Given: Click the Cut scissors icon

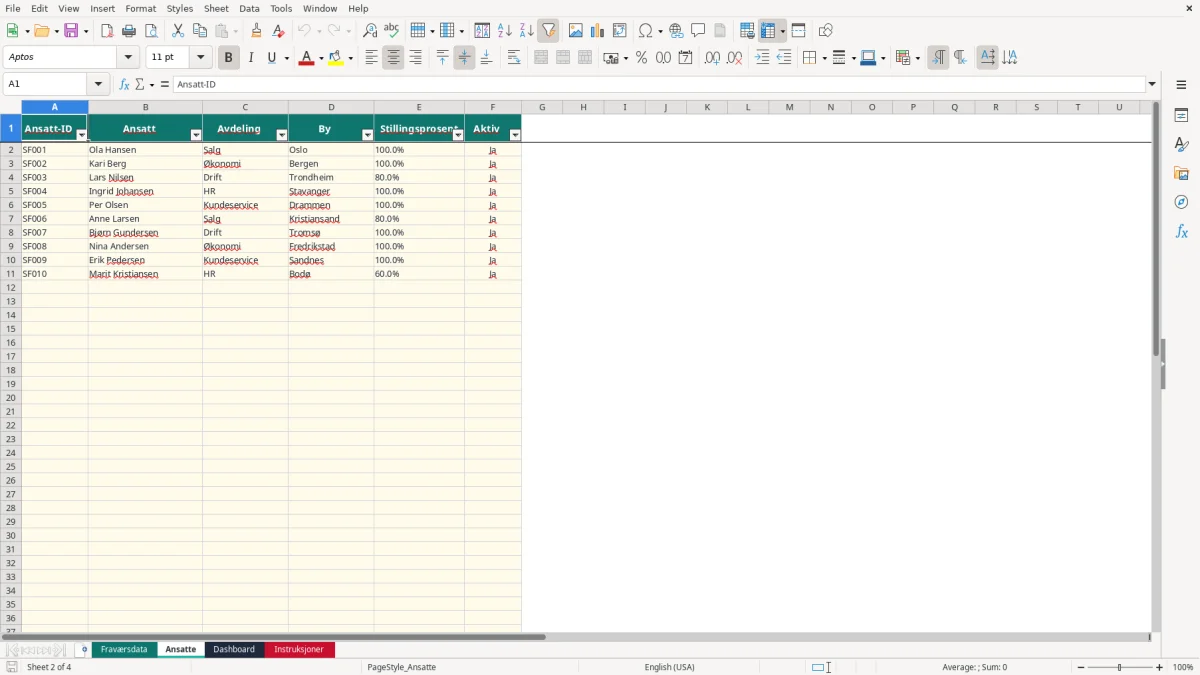Looking at the screenshot, I should (x=178, y=31).
